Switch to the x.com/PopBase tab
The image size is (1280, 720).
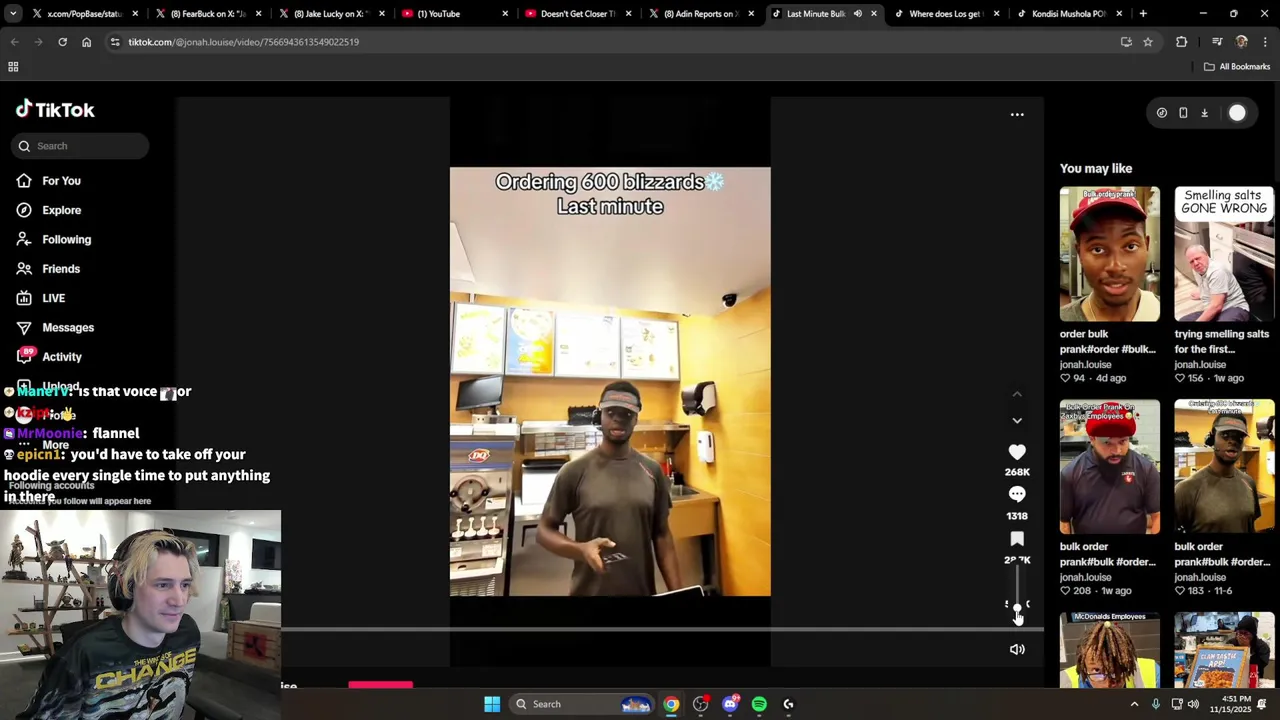pos(84,14)
